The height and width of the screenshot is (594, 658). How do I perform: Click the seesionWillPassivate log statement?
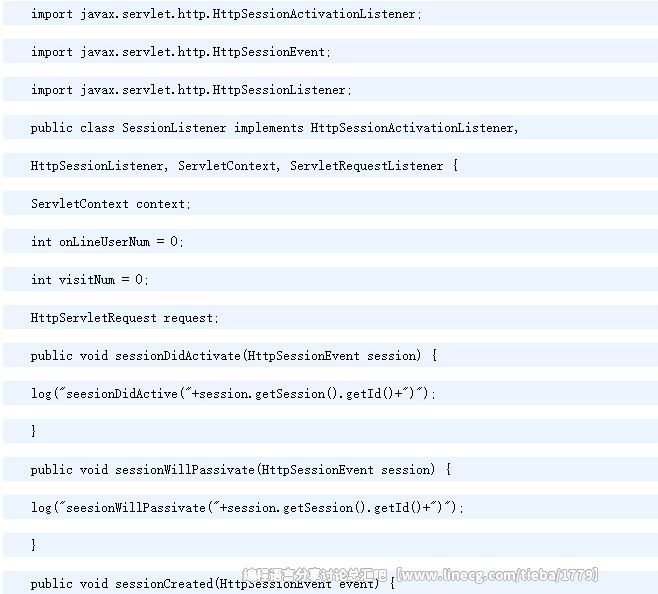click(x=247, y=508)
